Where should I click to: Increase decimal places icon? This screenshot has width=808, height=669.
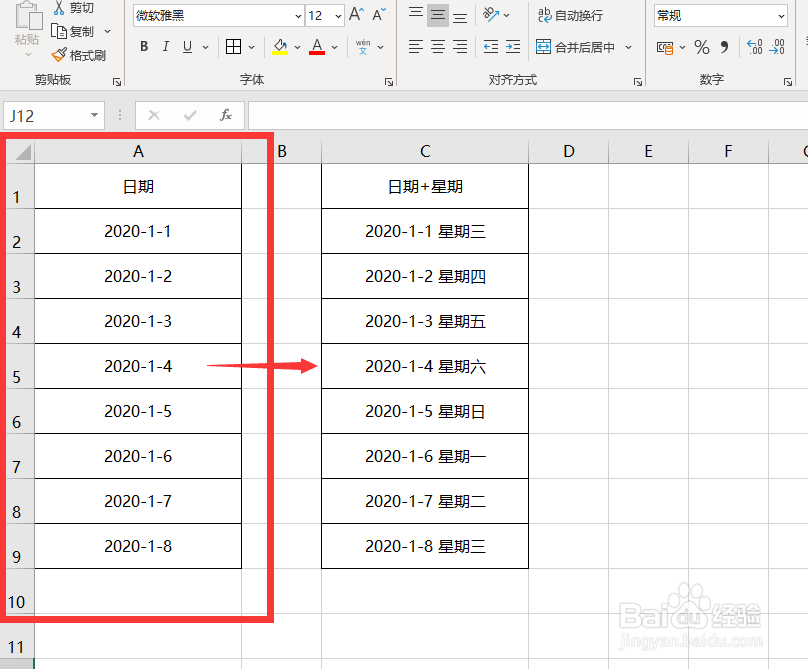click(x=754, y=47)
